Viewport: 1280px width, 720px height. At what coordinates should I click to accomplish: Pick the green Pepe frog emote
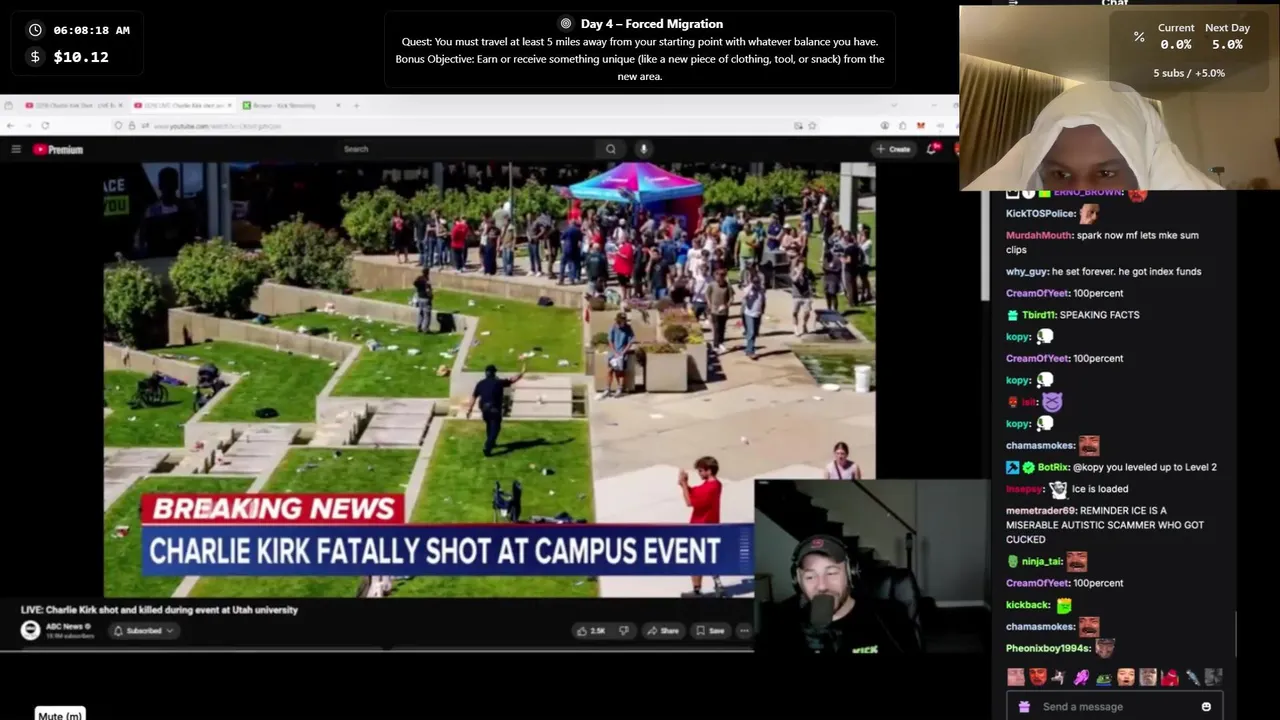(x=1104, y=678)
